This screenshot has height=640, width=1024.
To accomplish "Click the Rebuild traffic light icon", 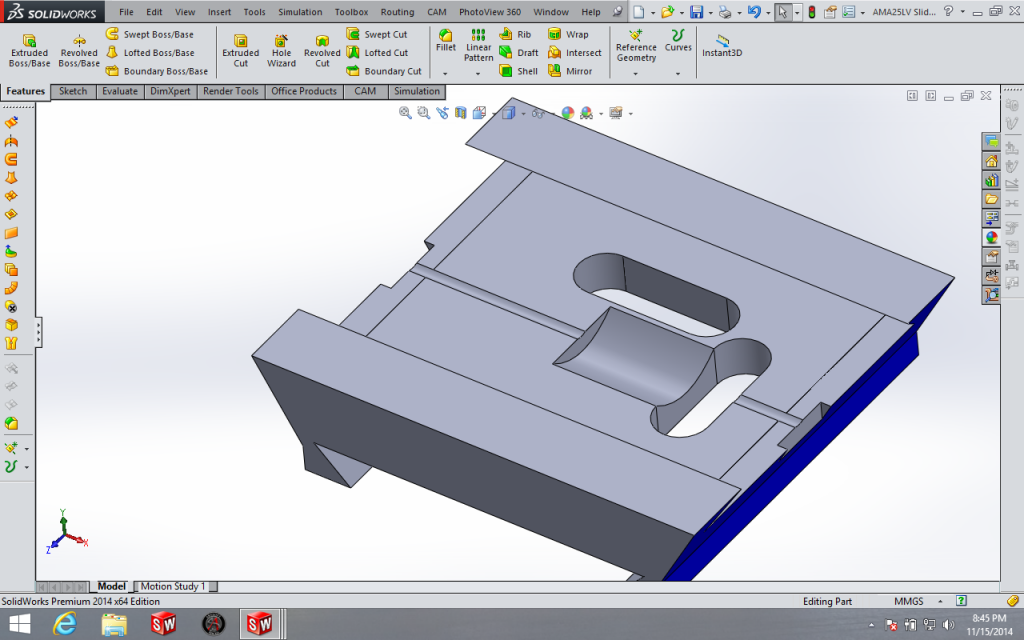I will tap(811, 12).
